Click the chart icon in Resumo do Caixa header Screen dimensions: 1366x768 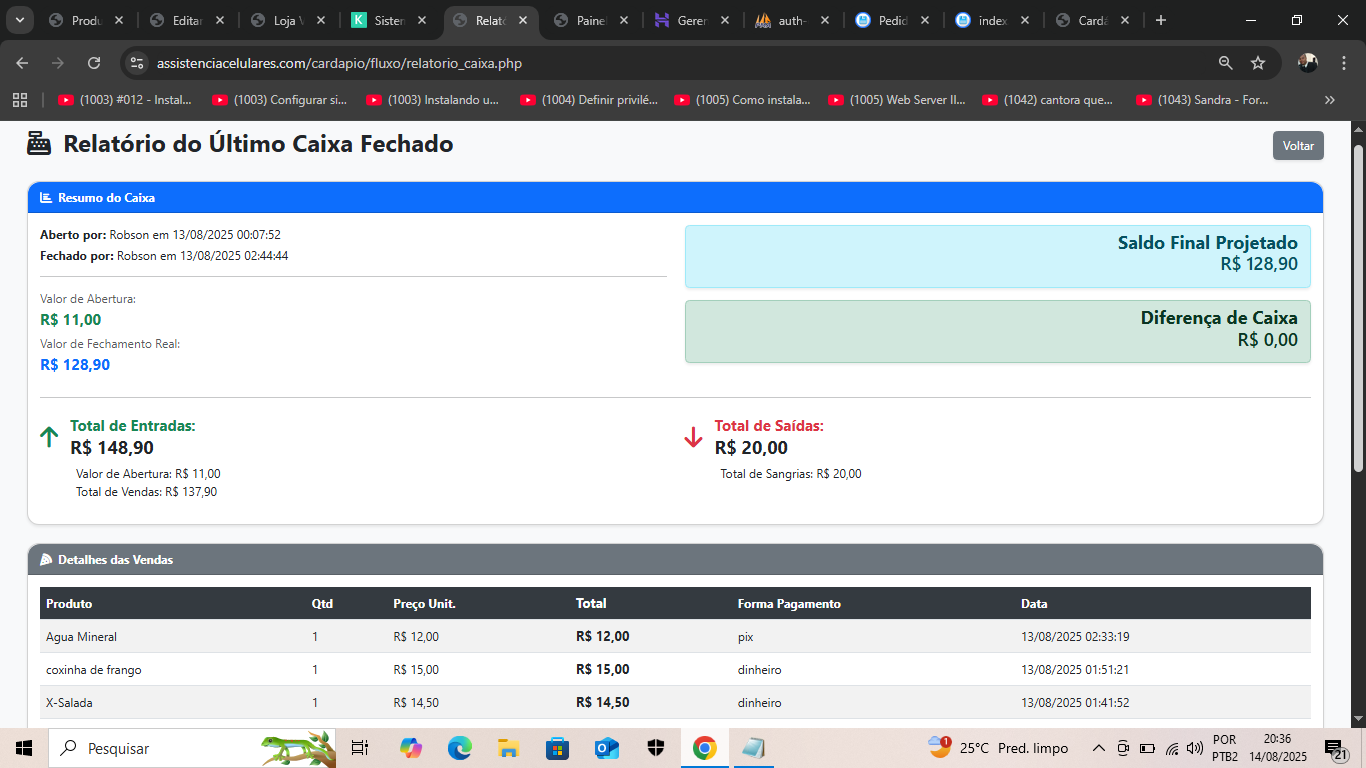pos(46,198)
